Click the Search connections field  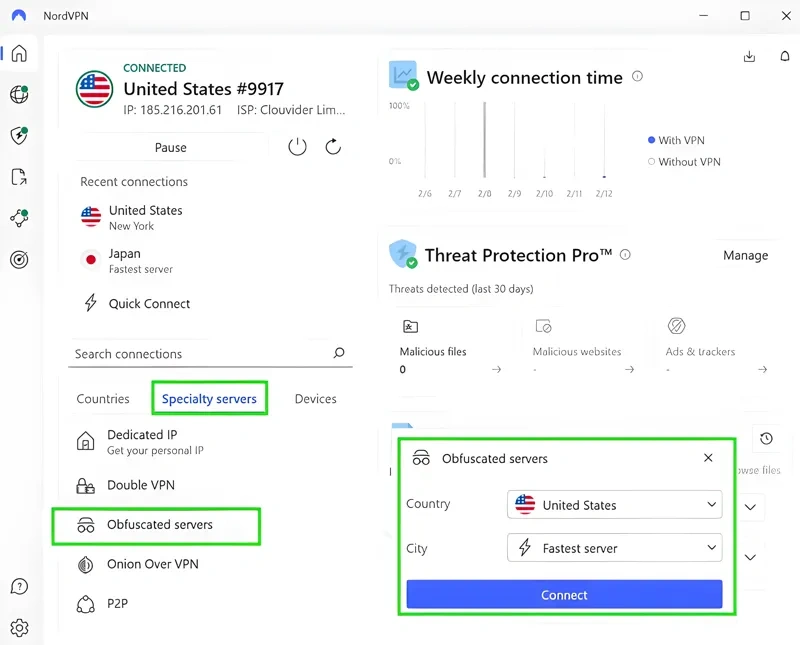click(x=200, y=354)
